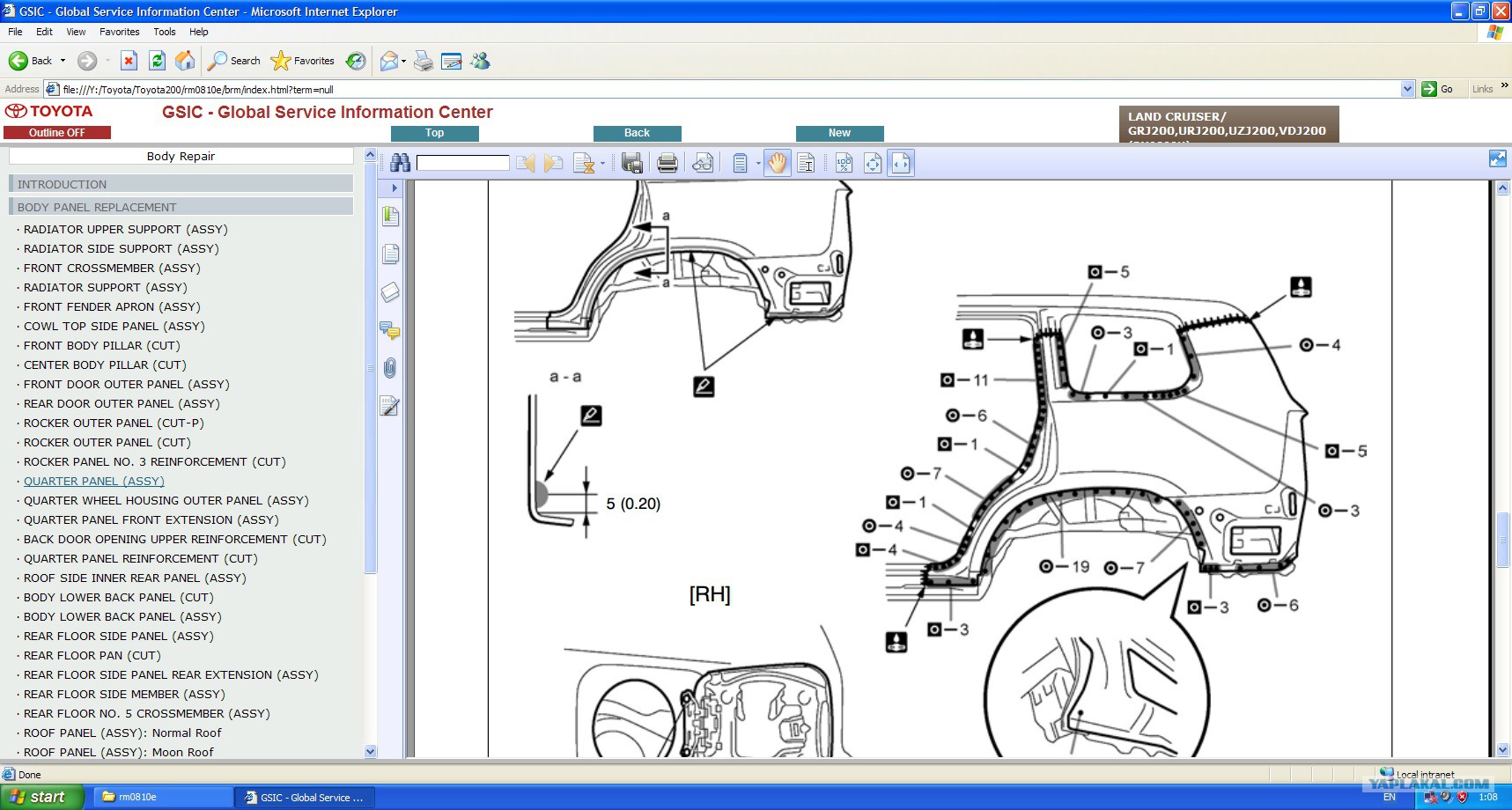Print page using IE toolbar printer icon
This screenshot has width=1512, height=810.
coord(424,61)
